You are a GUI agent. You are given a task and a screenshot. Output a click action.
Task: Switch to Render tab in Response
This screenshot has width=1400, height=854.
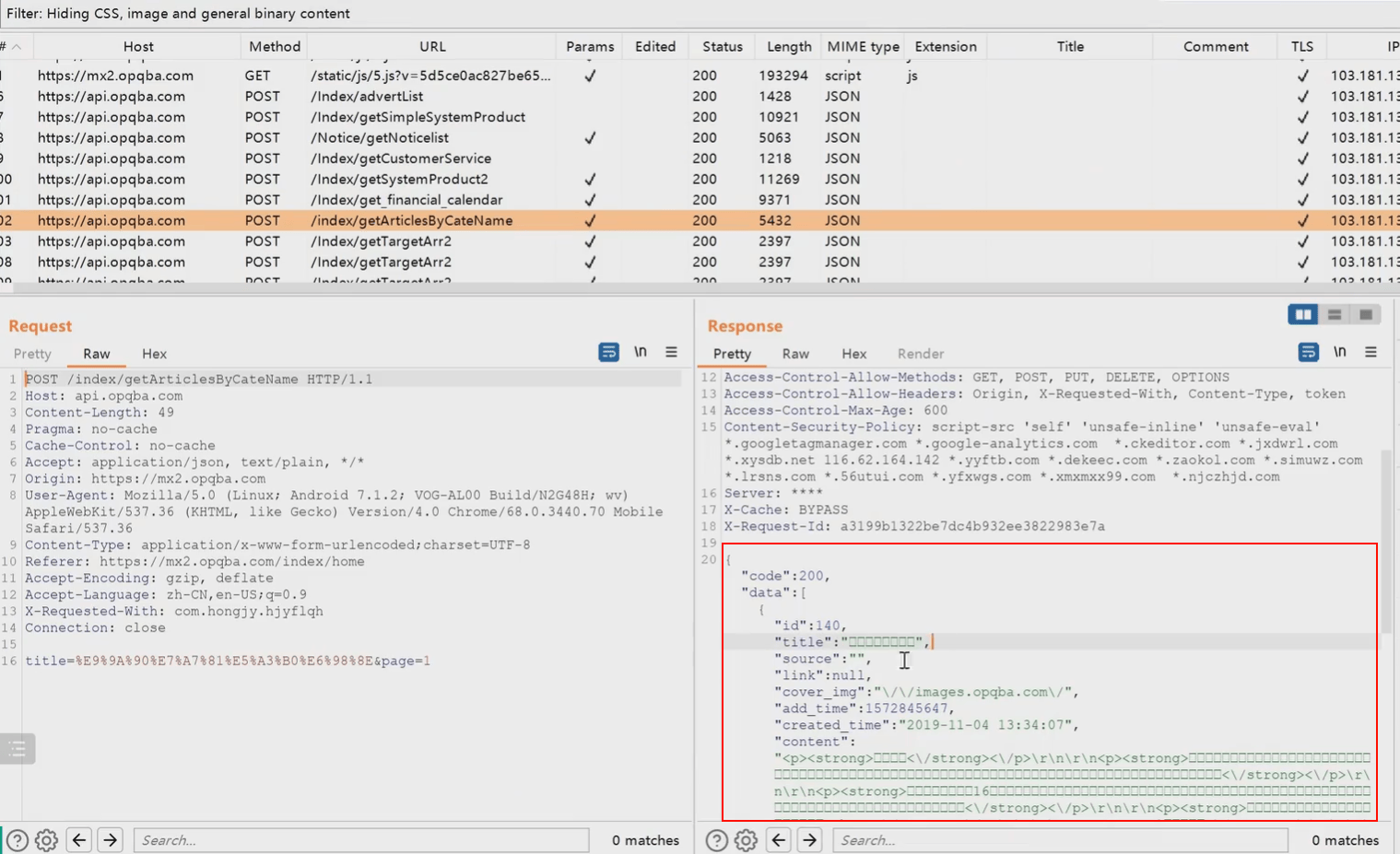[x=920, y=354]
